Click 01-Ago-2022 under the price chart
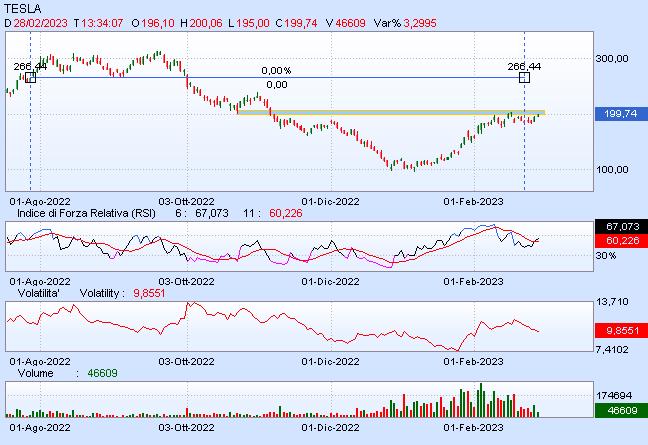The height and width of the screenshot is (445, 648). (x=40, y=202)
